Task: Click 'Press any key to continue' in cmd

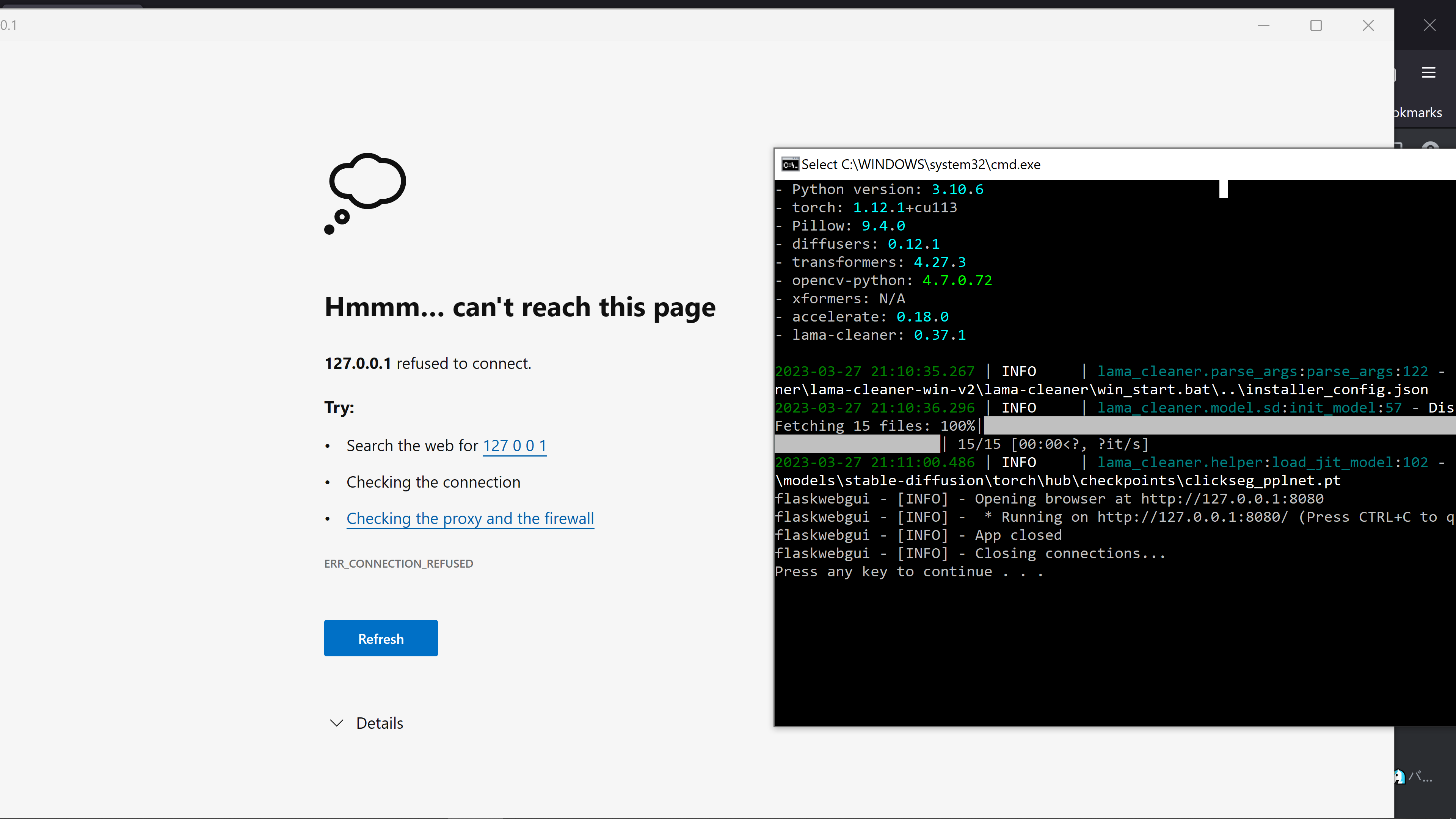Action: click(x=909, y=571)
